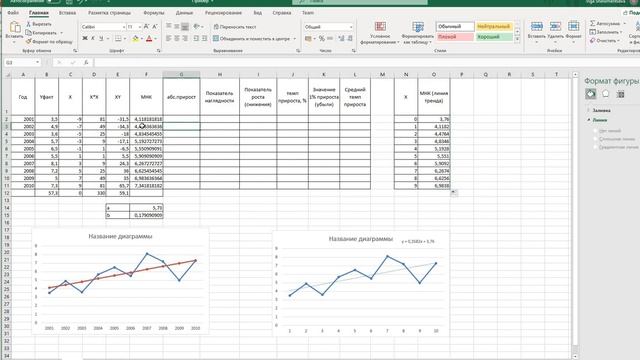Open the Копировать dropdown arrow
Screen dimensions: 640x360
pos(62,33)
